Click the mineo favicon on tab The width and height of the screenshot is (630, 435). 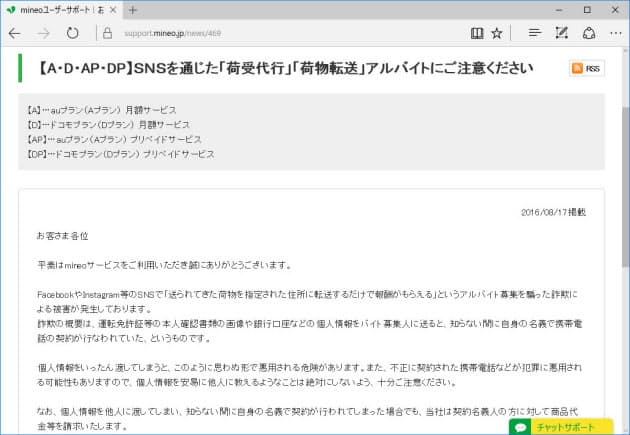(x=11, y=10)
